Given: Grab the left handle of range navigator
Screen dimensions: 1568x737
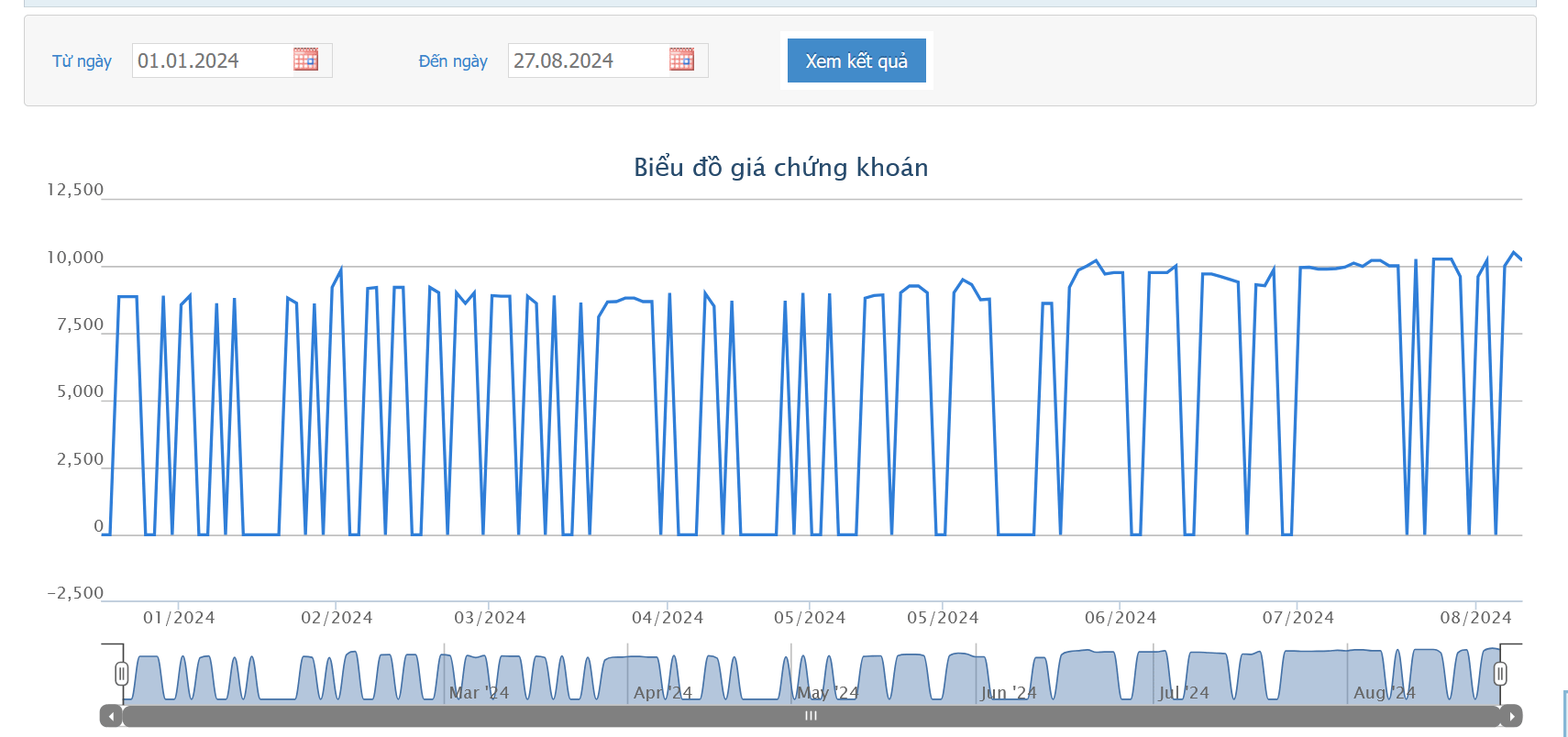Looking at the screenshot, I should [122, 675].
